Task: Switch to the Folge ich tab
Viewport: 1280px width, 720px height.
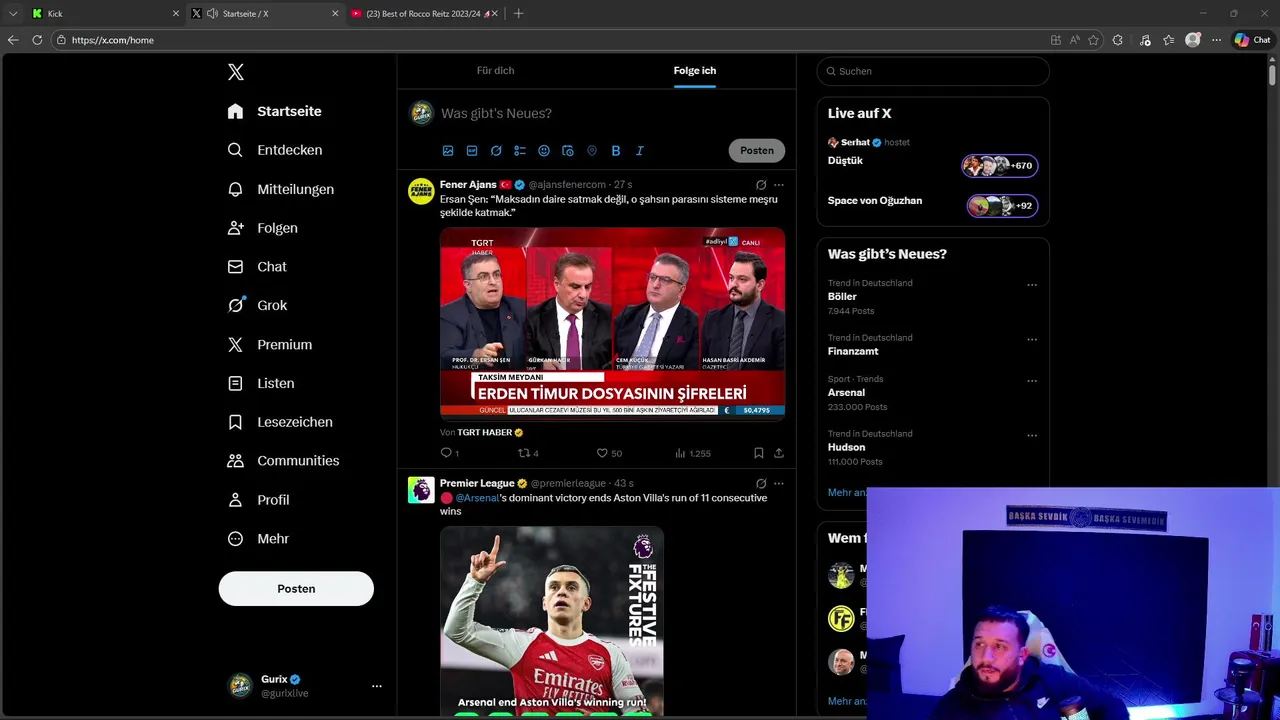Action: 695,71
